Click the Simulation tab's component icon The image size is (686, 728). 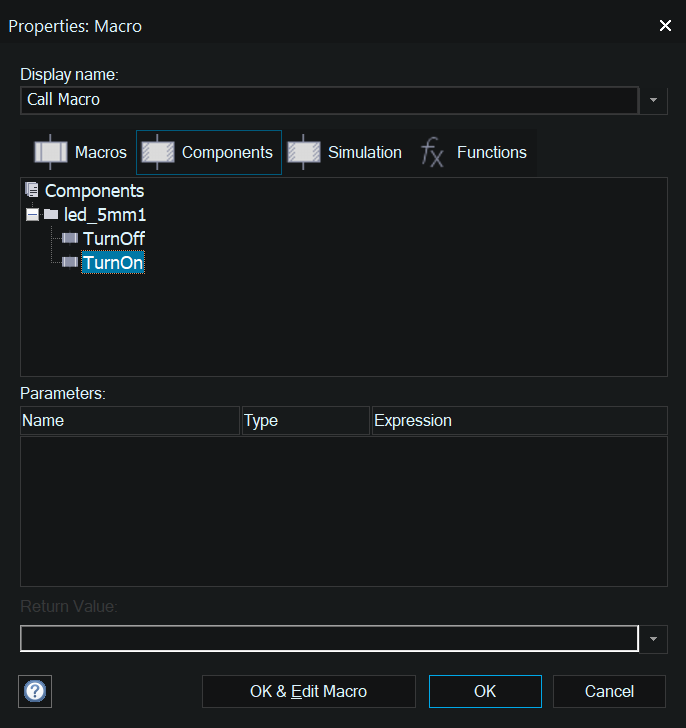point(304,153)
